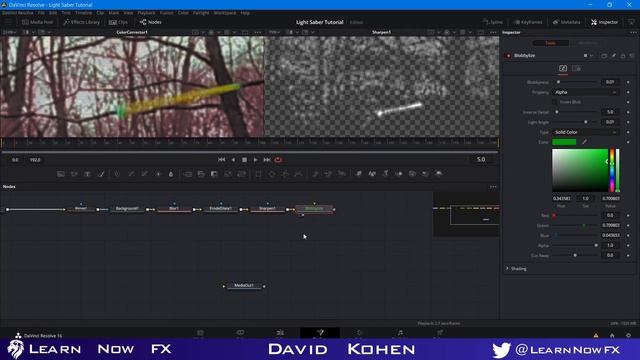Add a Renderer 3D tool (last toolbar icon)

[439, 174]
